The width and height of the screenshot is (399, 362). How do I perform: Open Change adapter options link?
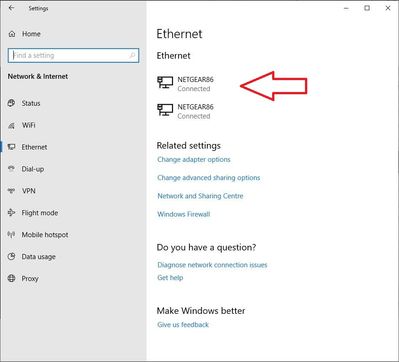194,159
